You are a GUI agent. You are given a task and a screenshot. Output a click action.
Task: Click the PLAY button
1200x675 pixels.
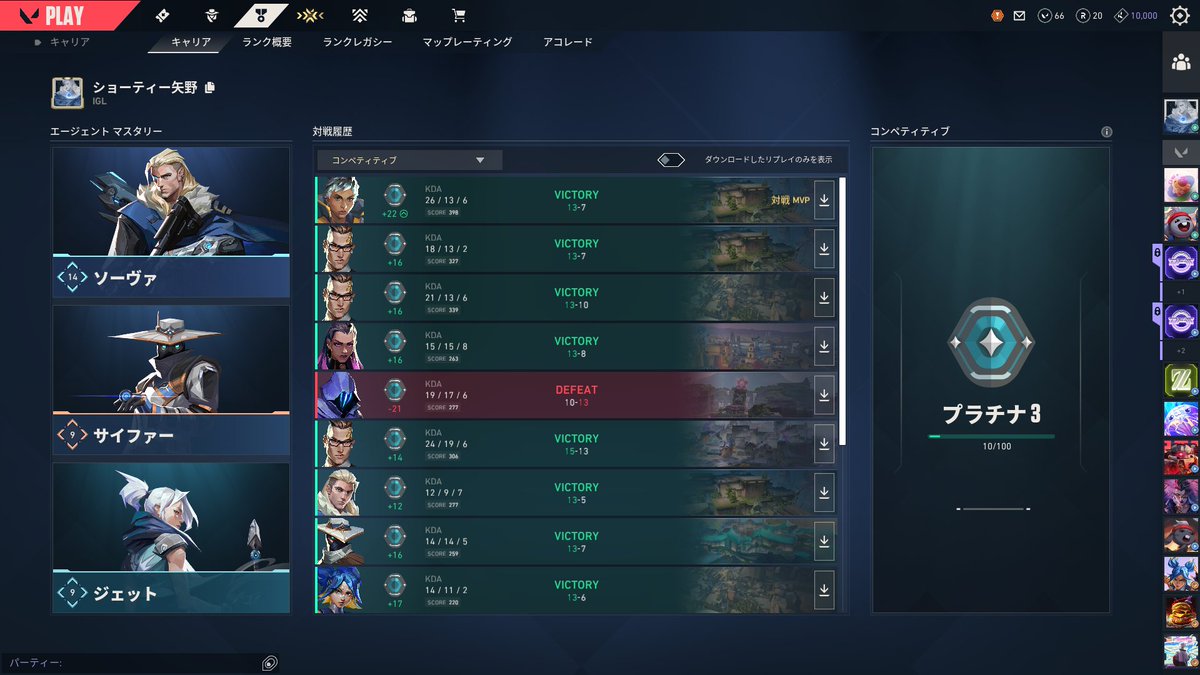click(65, 15)
